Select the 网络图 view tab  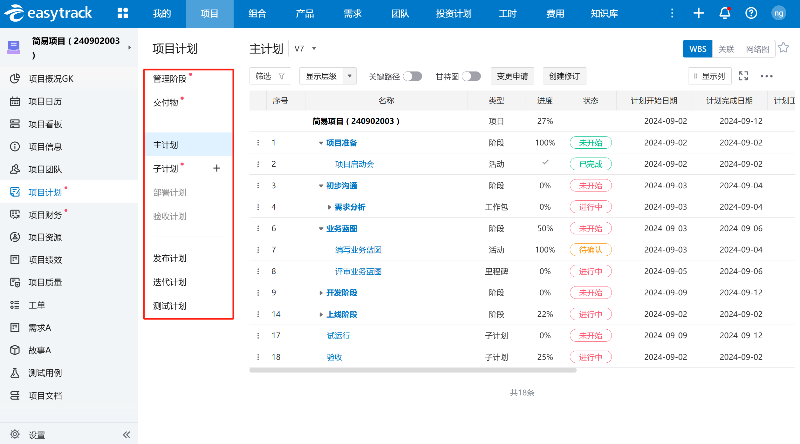[x=757, y=49]
